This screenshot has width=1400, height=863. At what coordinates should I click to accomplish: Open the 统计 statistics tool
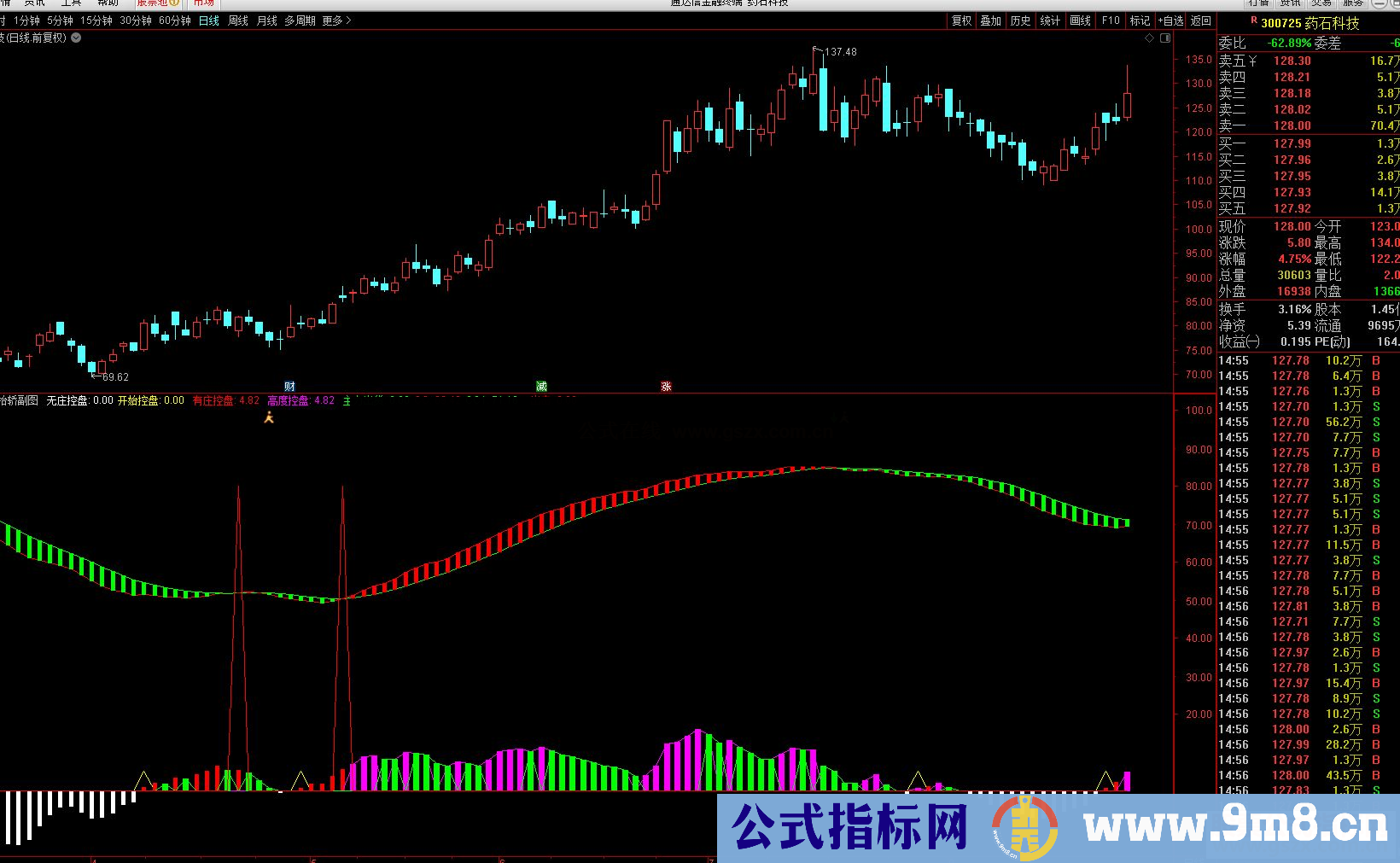coord(1049,20)
